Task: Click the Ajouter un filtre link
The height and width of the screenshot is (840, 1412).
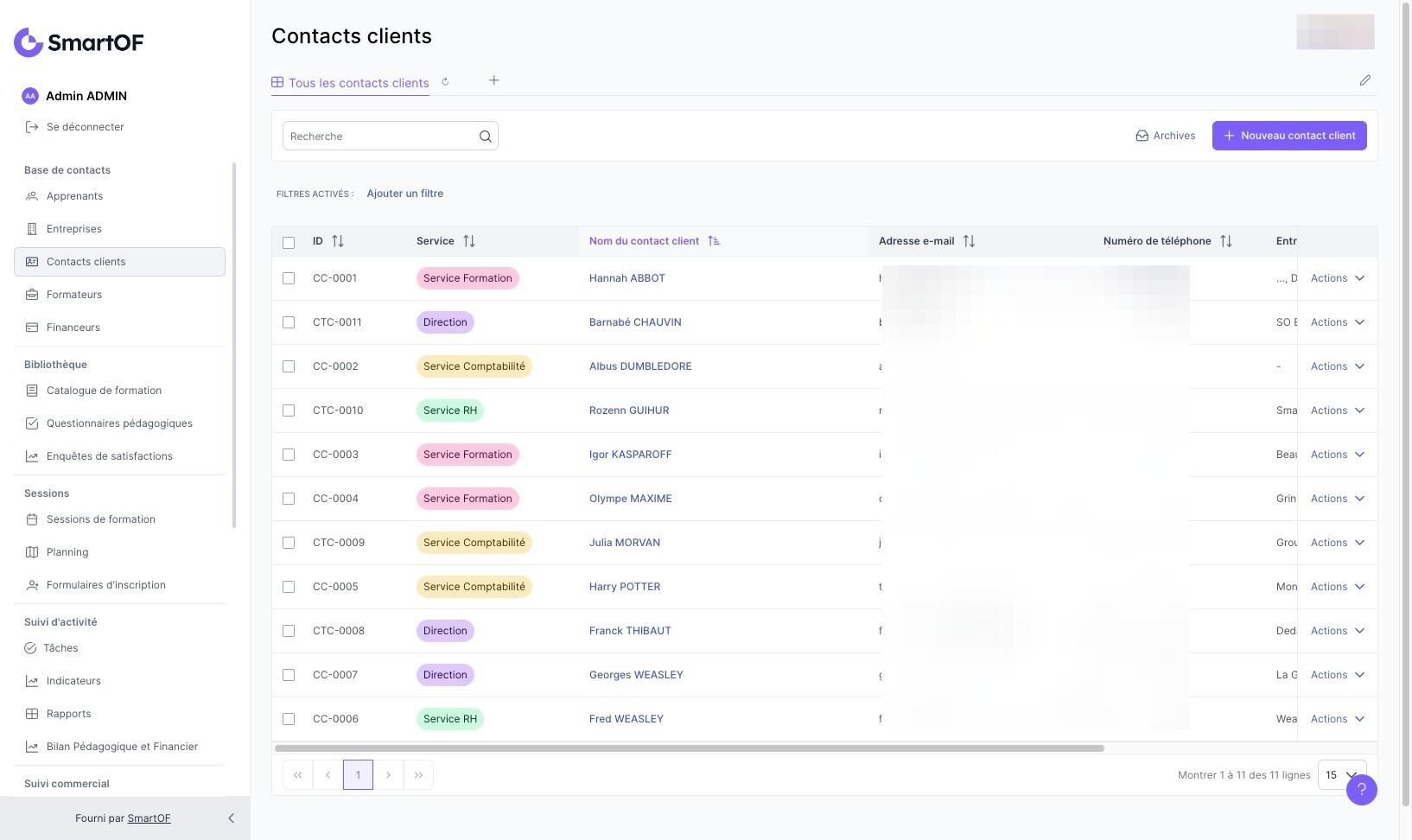Action: [405, 194]
